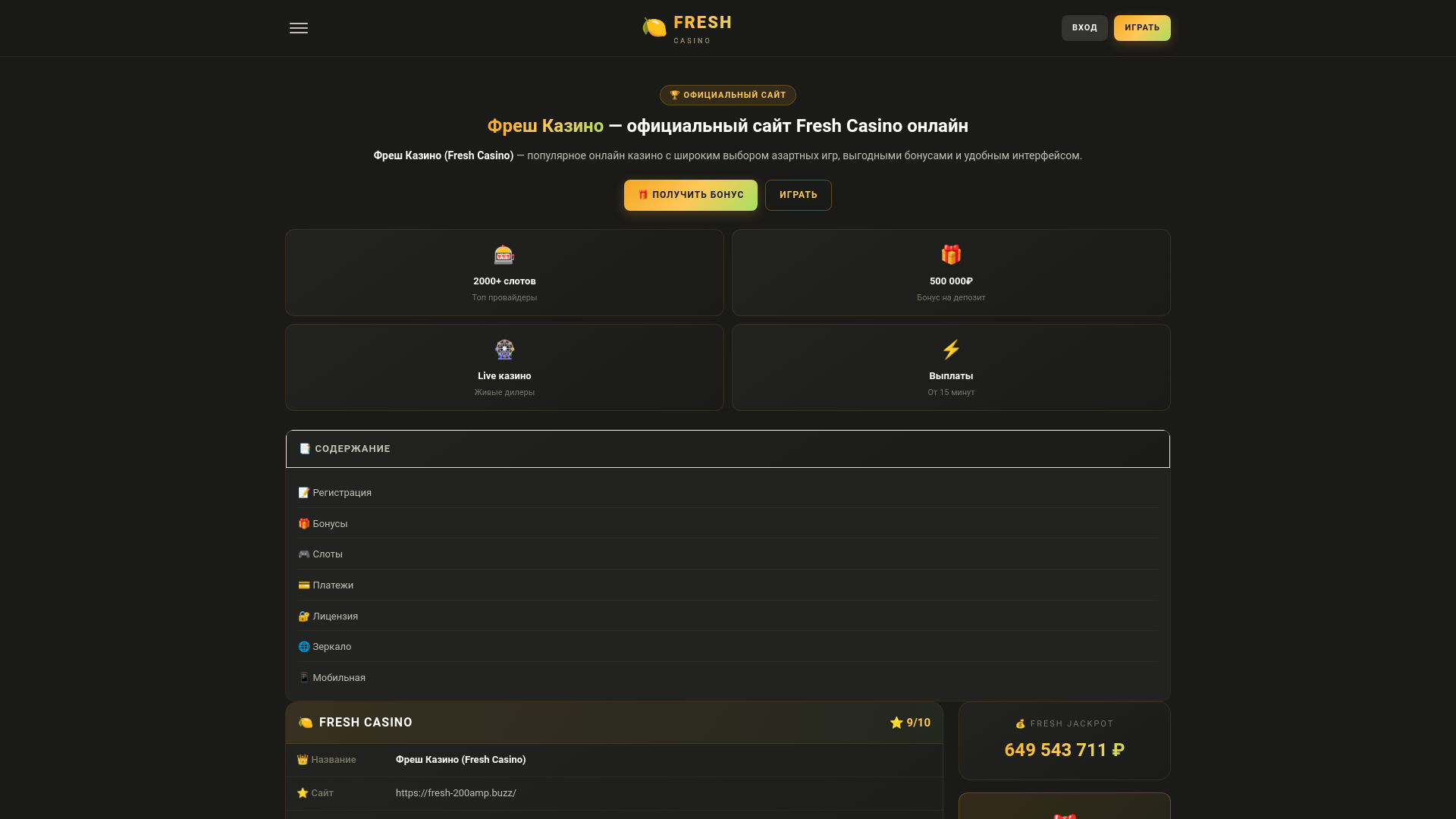Open the hamburger menu

click(x=299, y=28)
